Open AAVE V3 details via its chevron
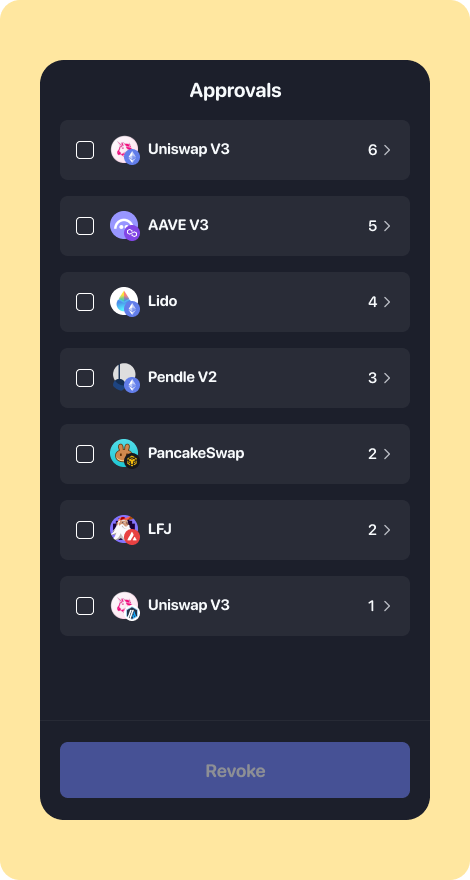 (x=387, y=226)
